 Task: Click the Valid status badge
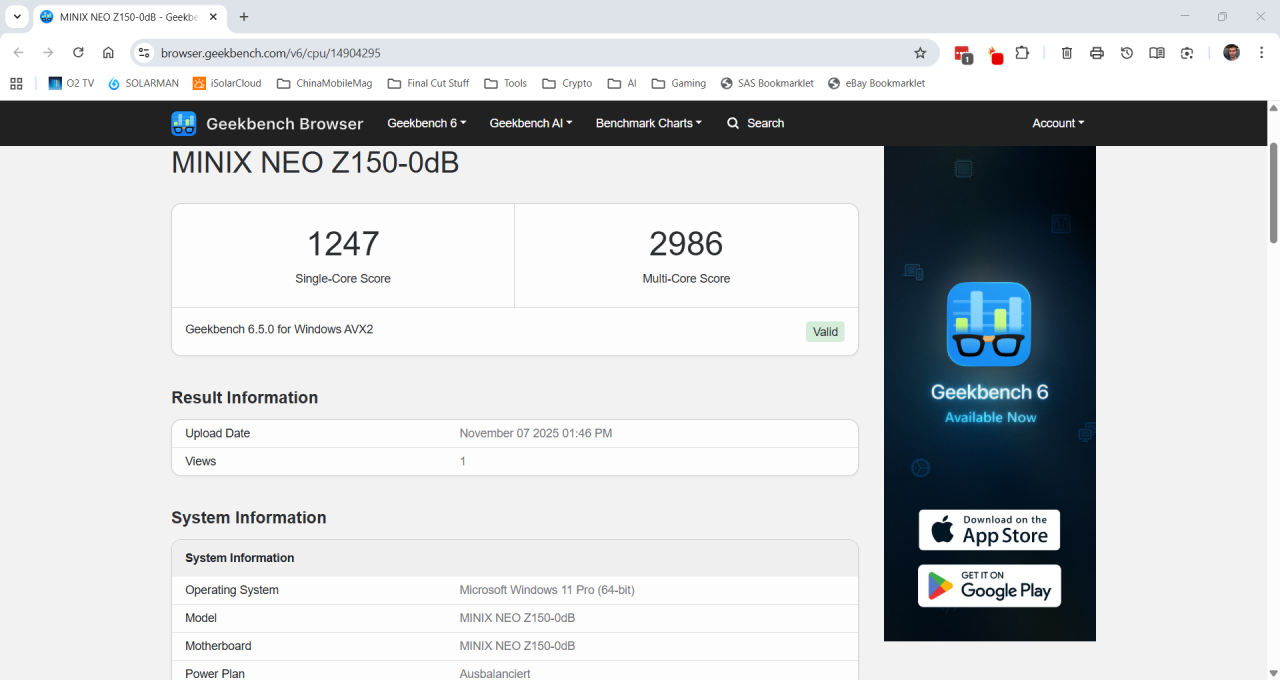click(x=824, y=331)
